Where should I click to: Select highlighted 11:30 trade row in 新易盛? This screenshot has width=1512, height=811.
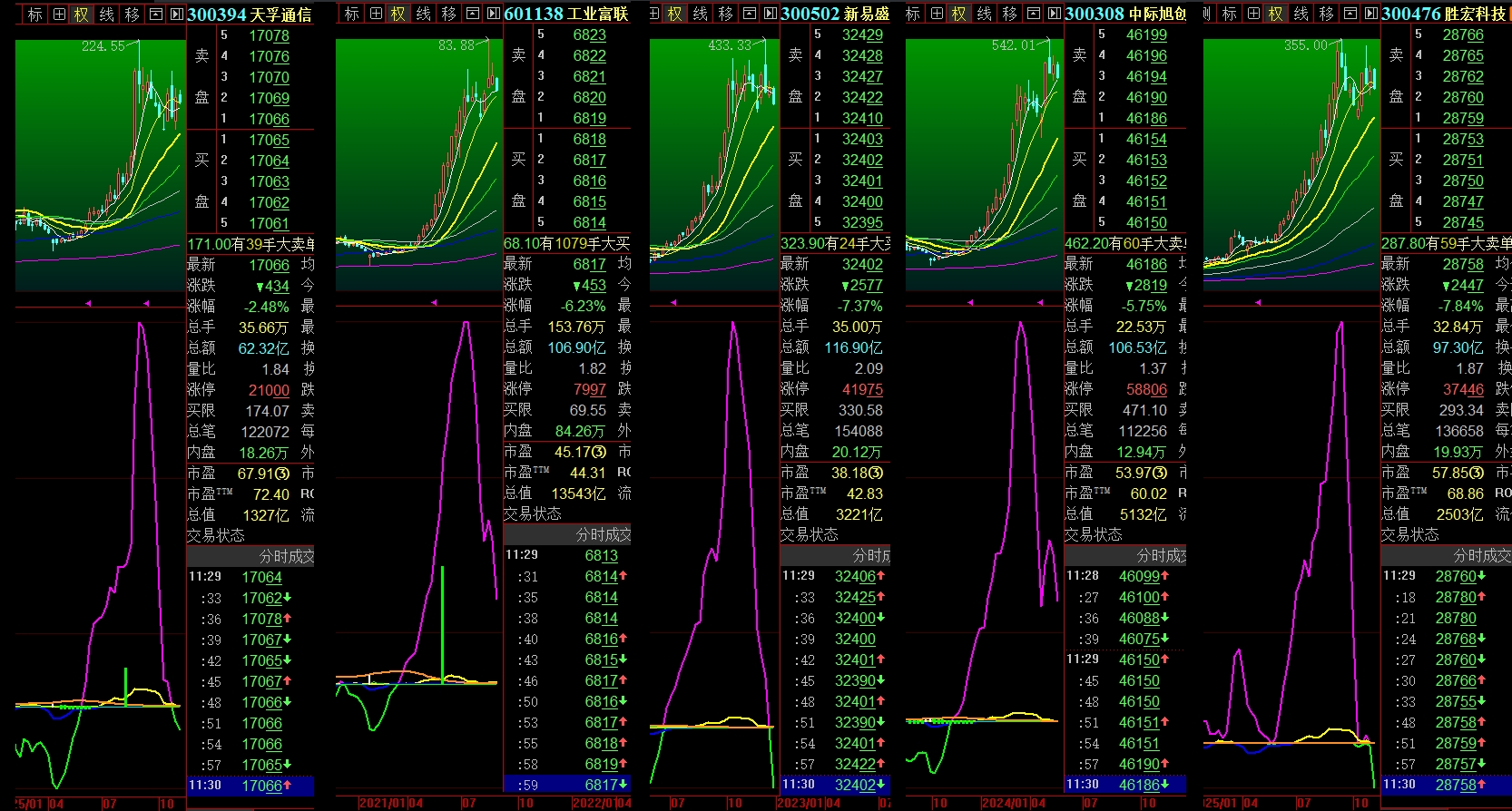coord(835,785)
